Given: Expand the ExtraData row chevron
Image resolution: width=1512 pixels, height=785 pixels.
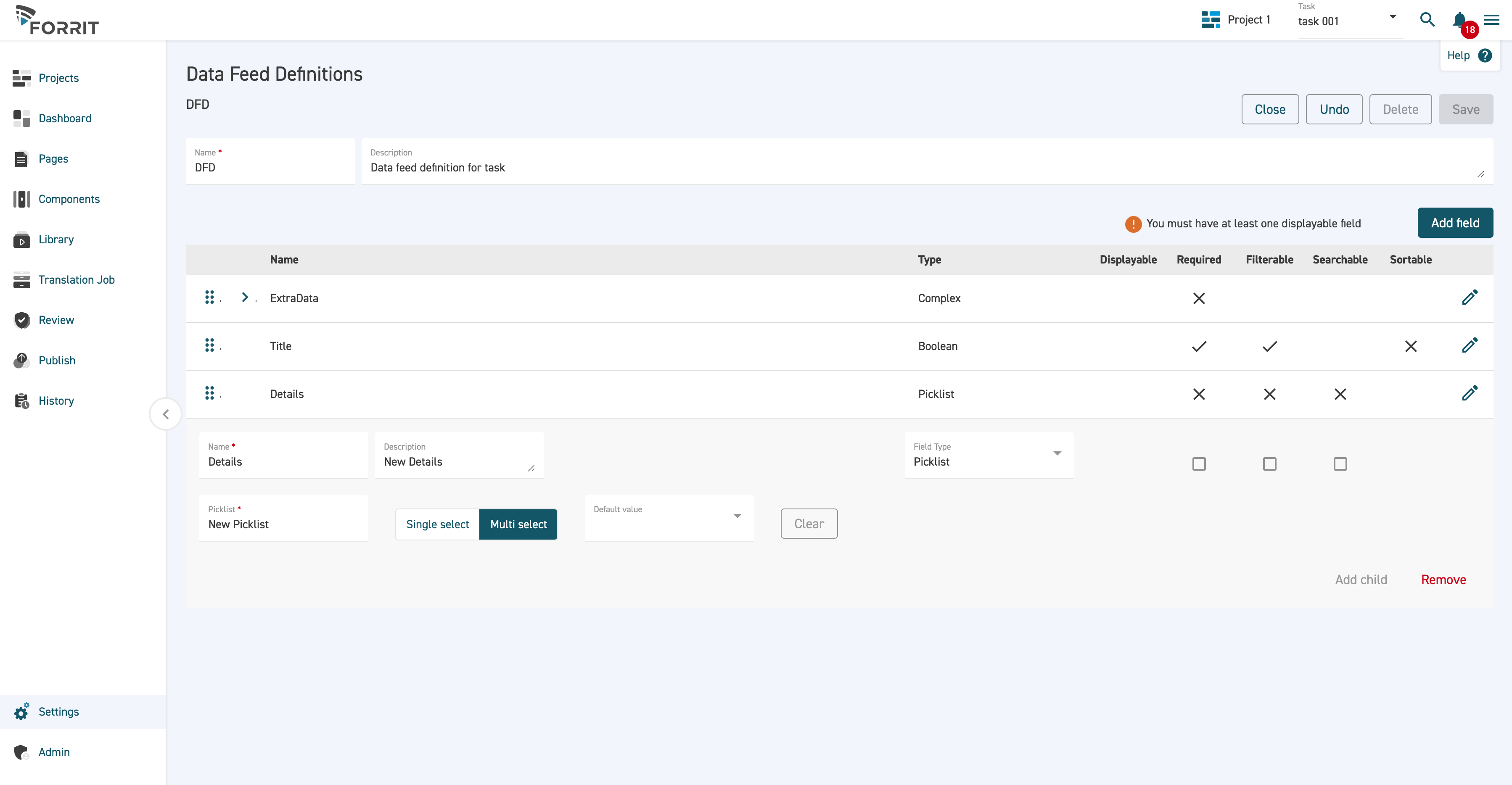Looking at the screenshot, I should (245, 298).
